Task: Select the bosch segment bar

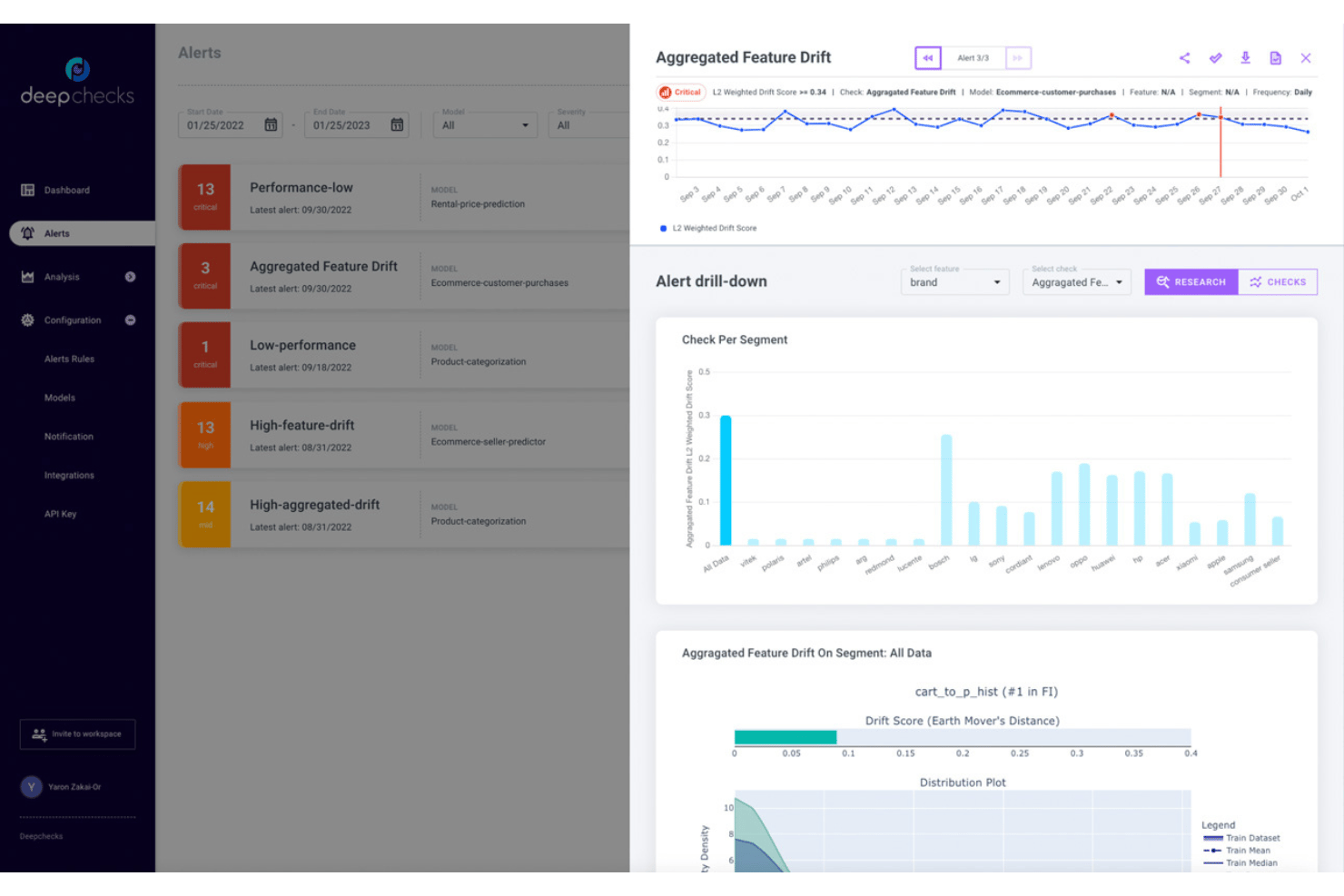Action: (946, 490)
